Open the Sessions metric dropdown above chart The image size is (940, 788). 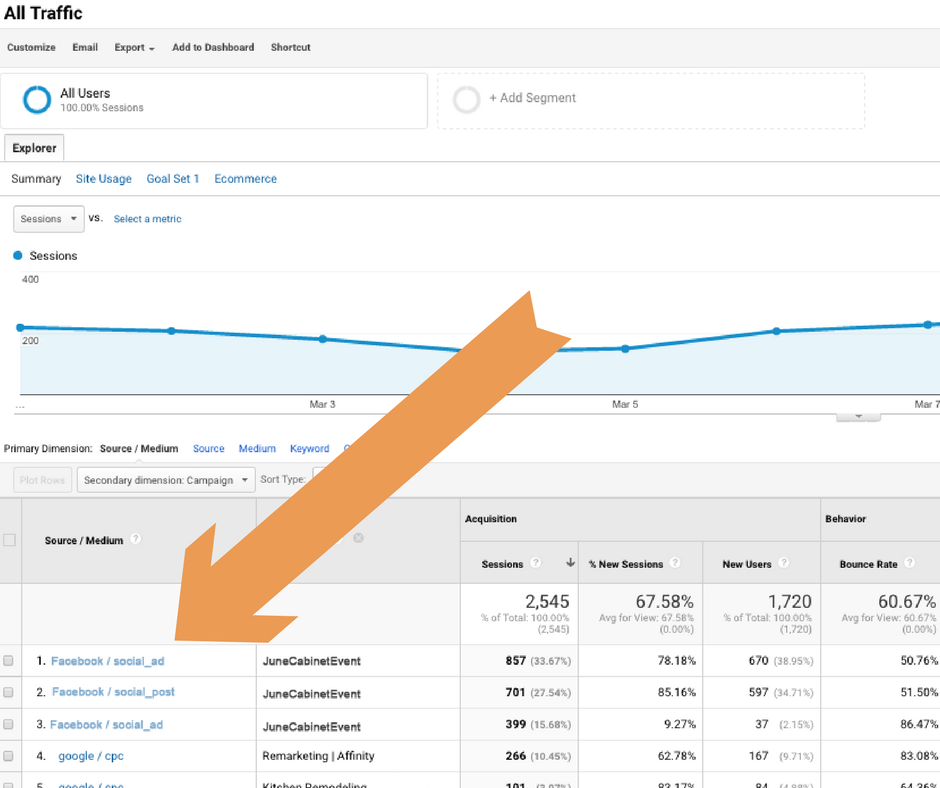49,219
